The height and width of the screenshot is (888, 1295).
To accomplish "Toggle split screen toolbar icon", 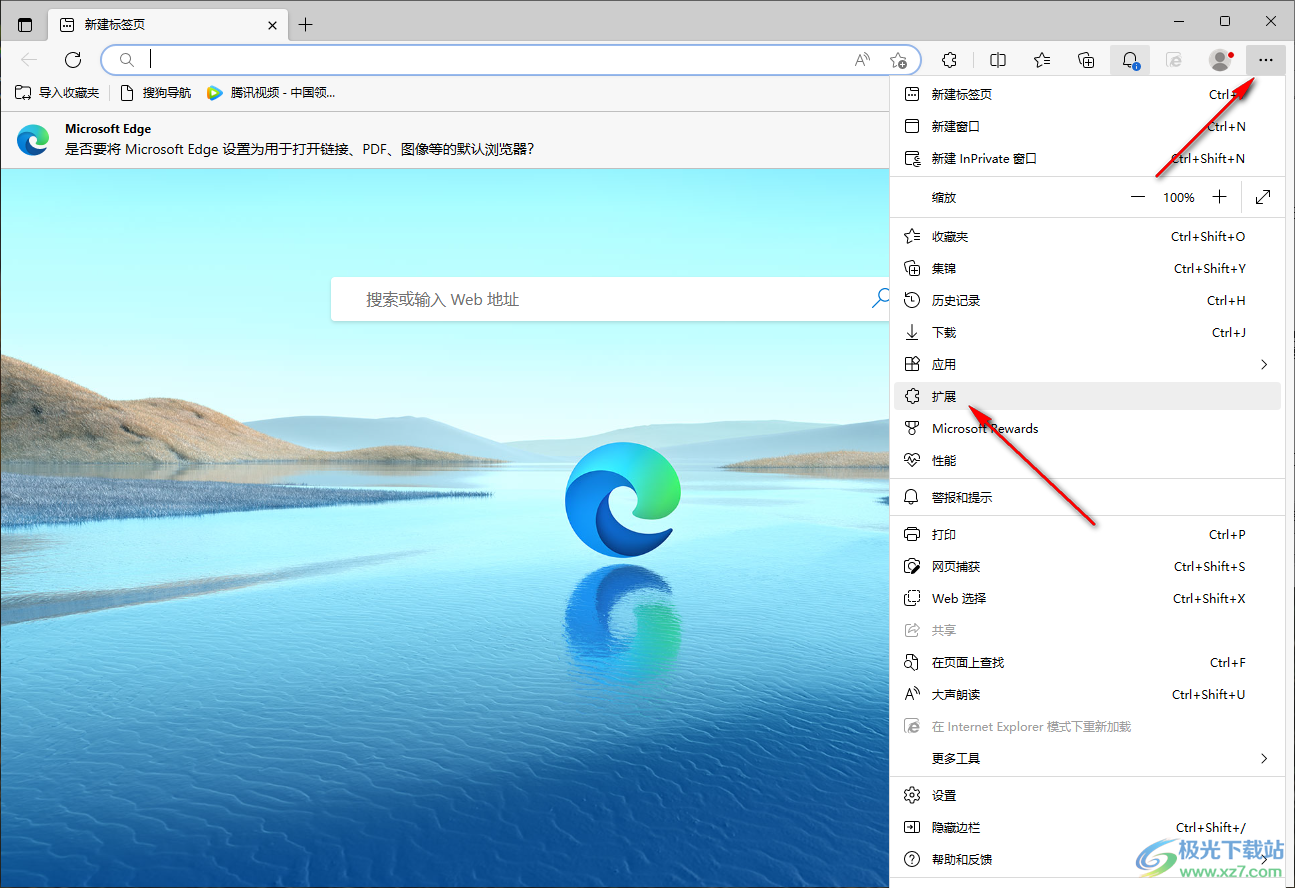I will click(998, 60).
